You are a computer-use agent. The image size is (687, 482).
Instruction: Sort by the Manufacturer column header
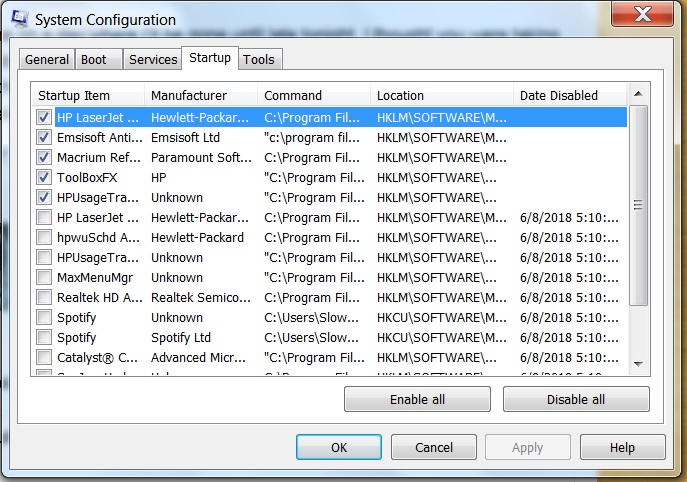coord(201,96)
